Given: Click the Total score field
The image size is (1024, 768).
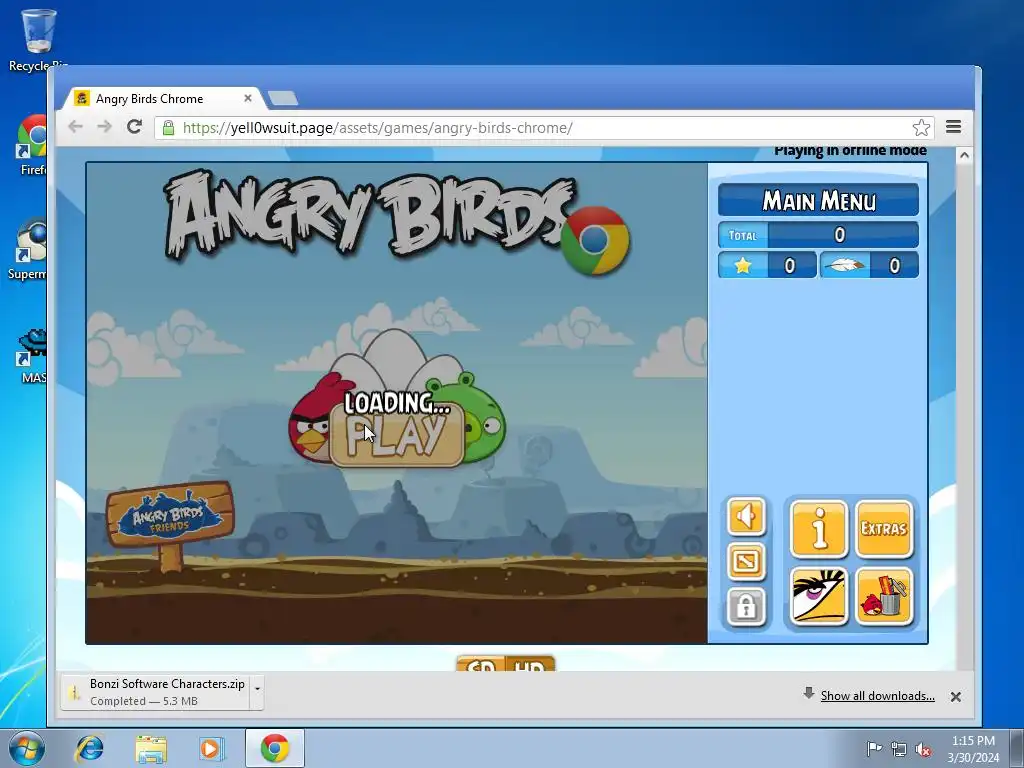Looking at the screenshot, I should [818, 234].
